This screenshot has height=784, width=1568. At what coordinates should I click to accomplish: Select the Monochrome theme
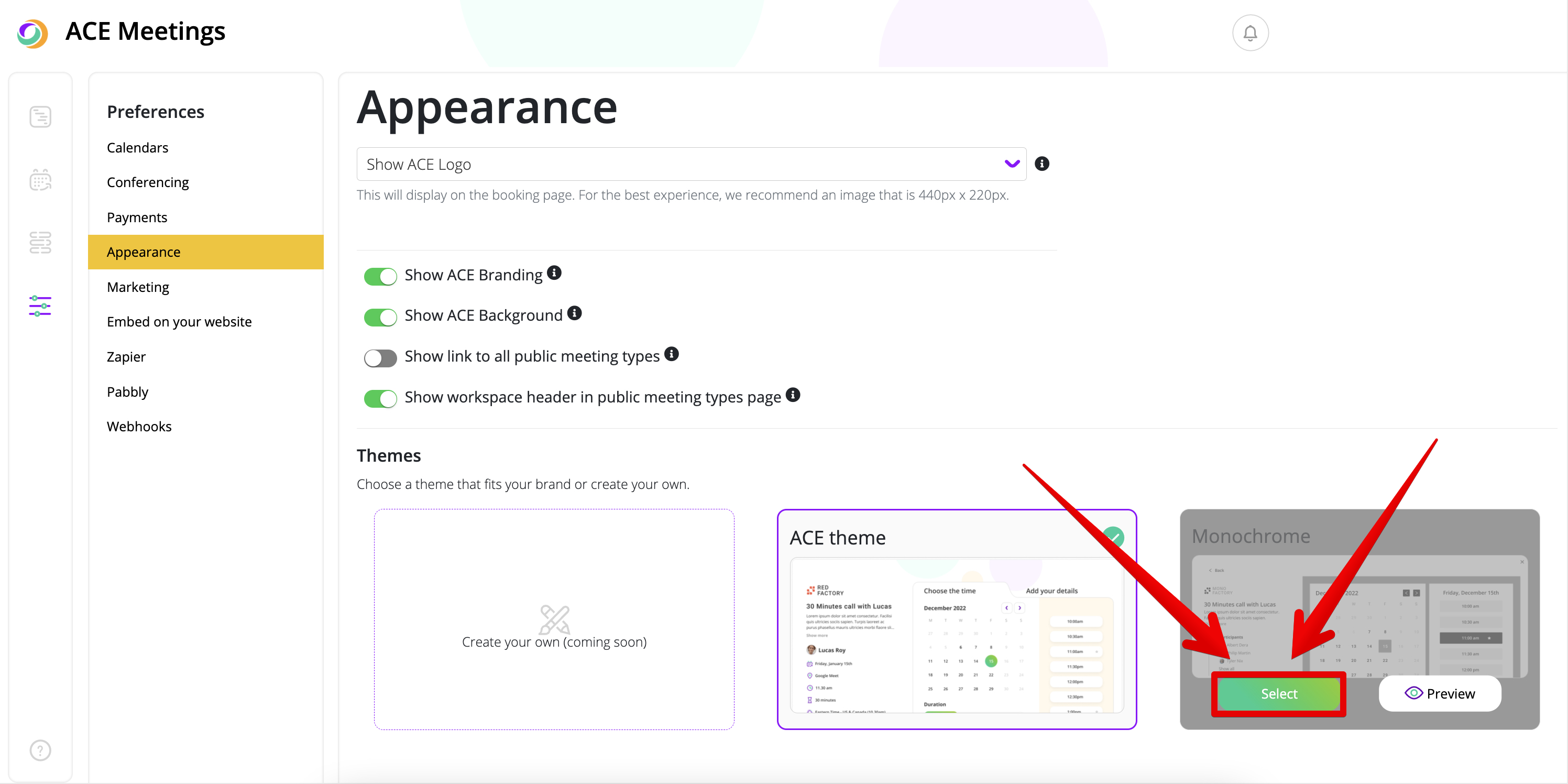pos(1278,694)
